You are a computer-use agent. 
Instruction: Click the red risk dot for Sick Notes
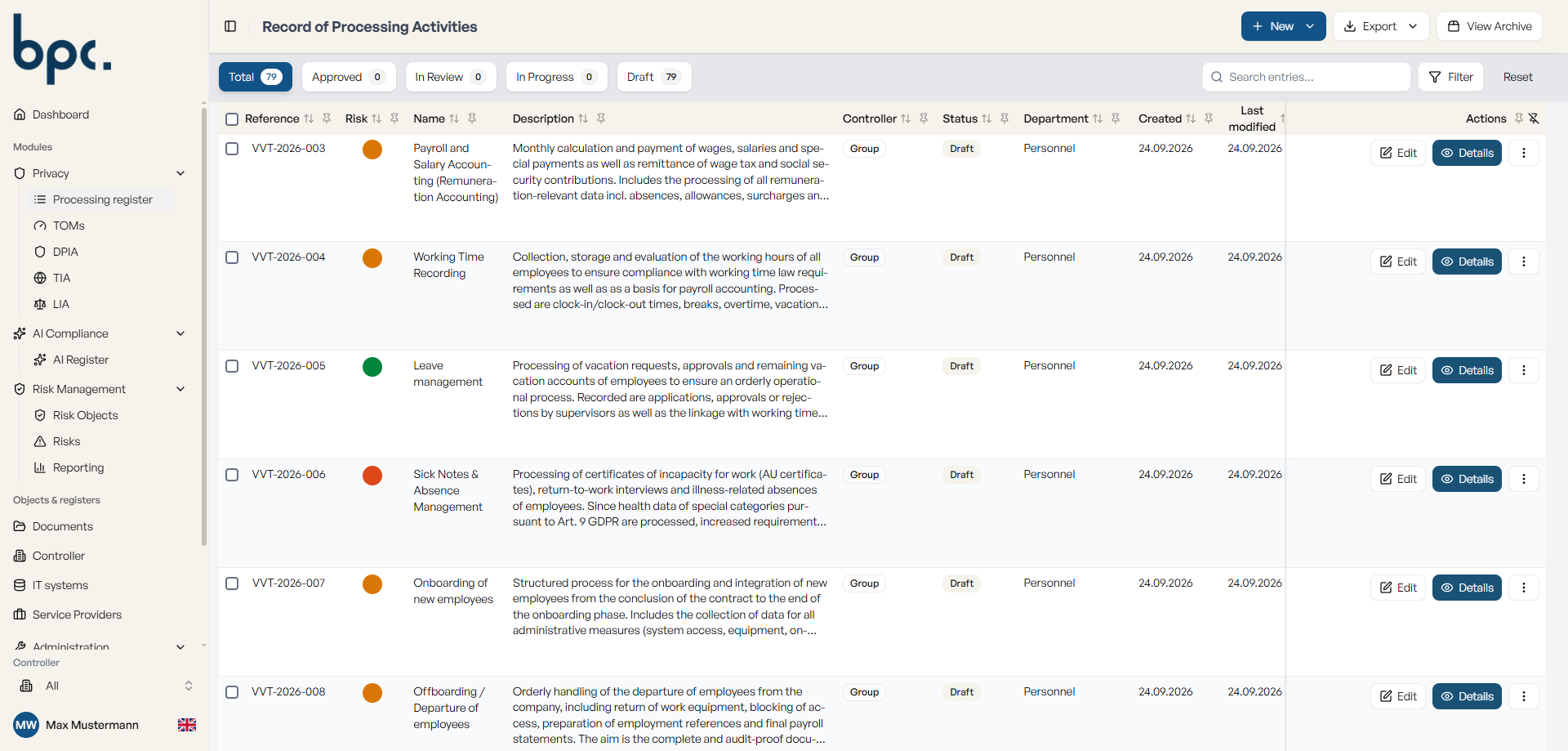[372, 476]
